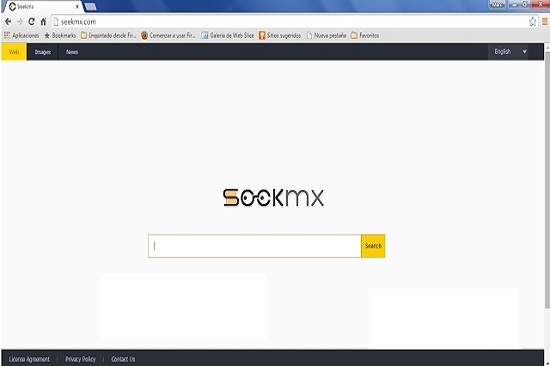
Task: Open Sitios sugeridos bookmark
Action: (x=280, y=35)
